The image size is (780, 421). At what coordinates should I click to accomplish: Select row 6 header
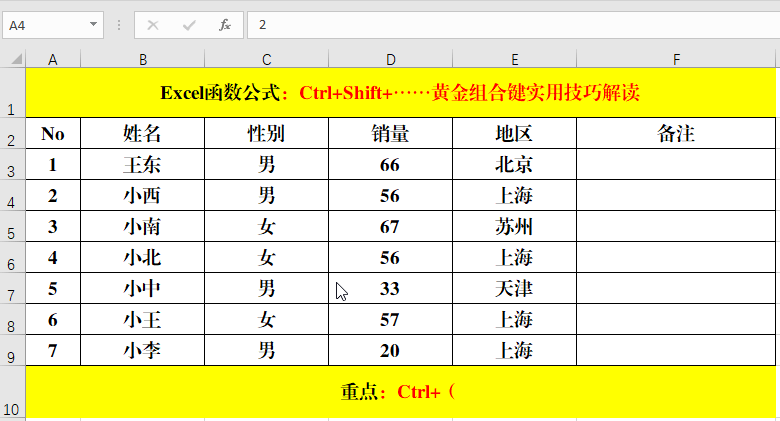pyautogui.click(x=12, y=257)
